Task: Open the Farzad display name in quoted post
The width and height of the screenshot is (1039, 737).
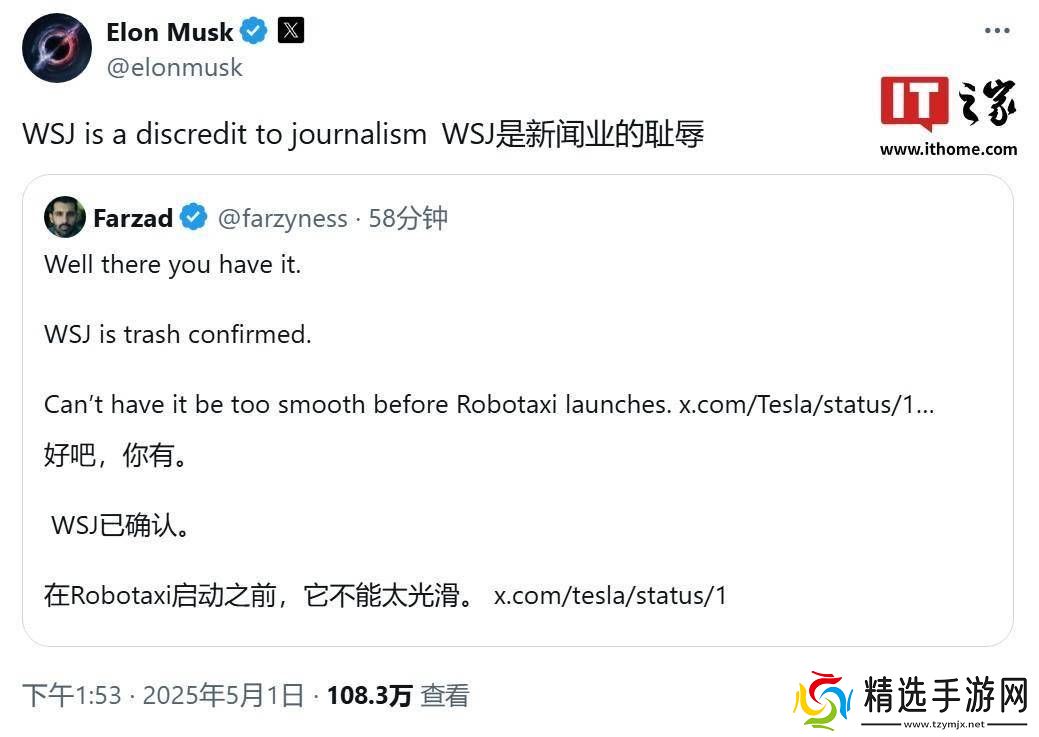Action: [x=133, y=218]
